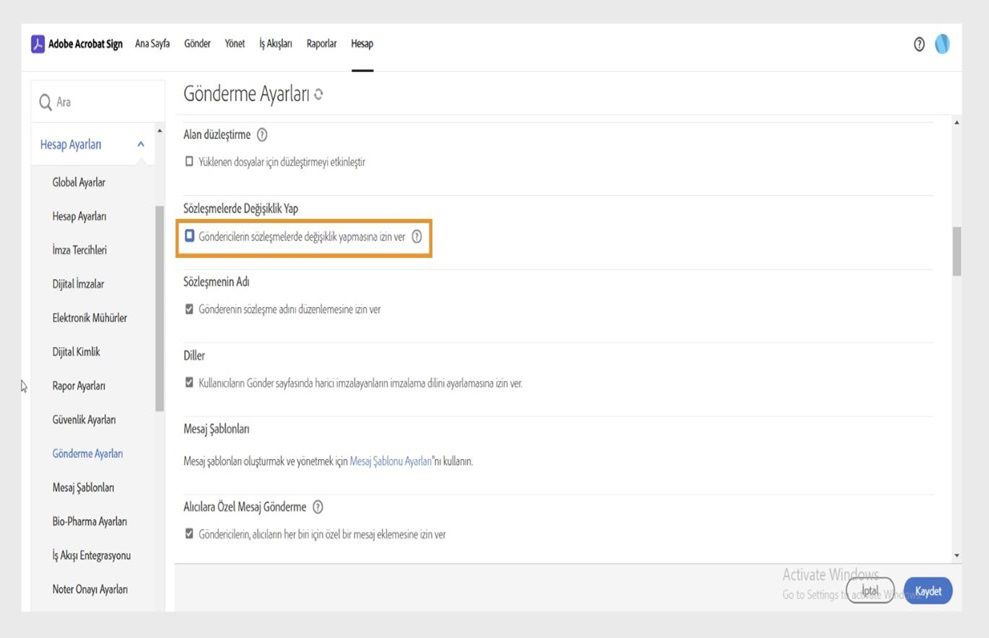This screenshot has width=989, height=638.
Task: Go to Ana Sayfa
Action: [x=151, y=43]
